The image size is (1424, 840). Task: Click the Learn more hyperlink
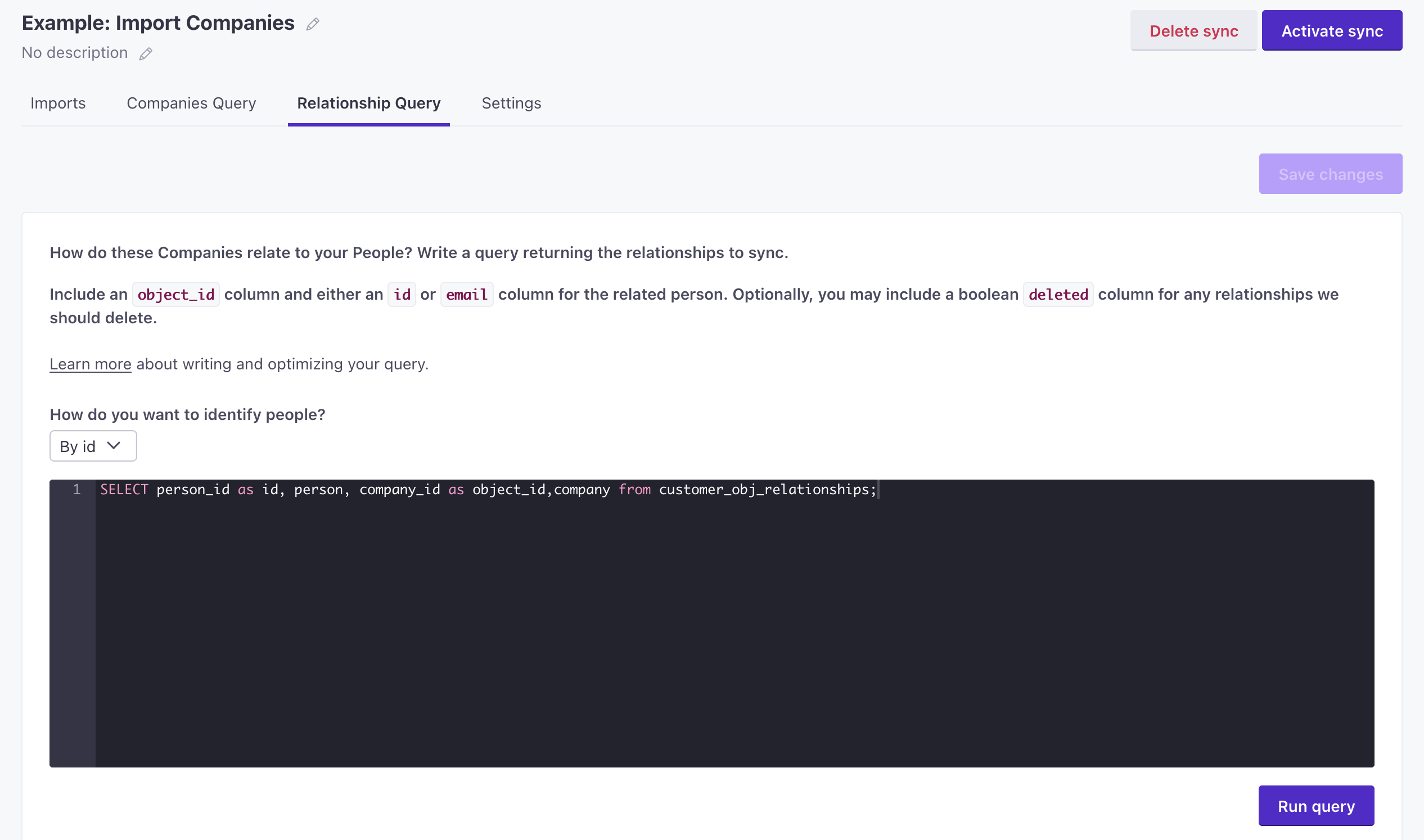tap(90, 363)
